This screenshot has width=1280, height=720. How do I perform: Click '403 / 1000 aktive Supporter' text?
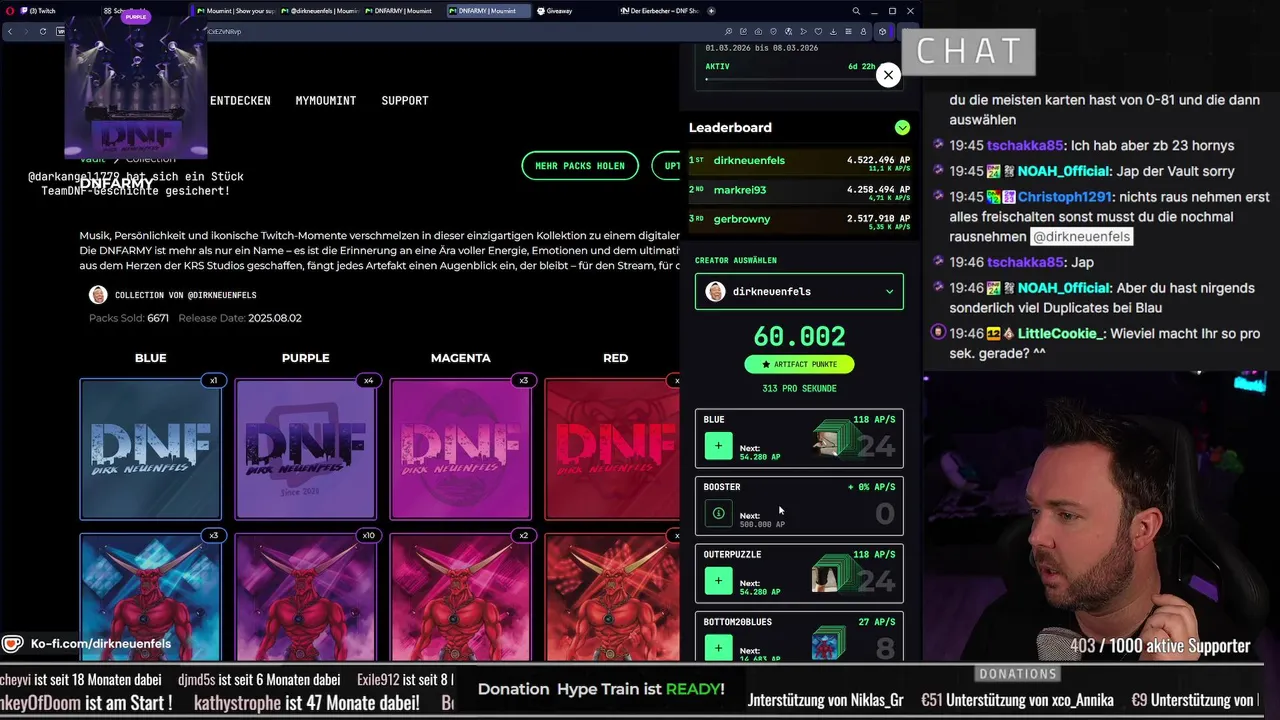1160,646
